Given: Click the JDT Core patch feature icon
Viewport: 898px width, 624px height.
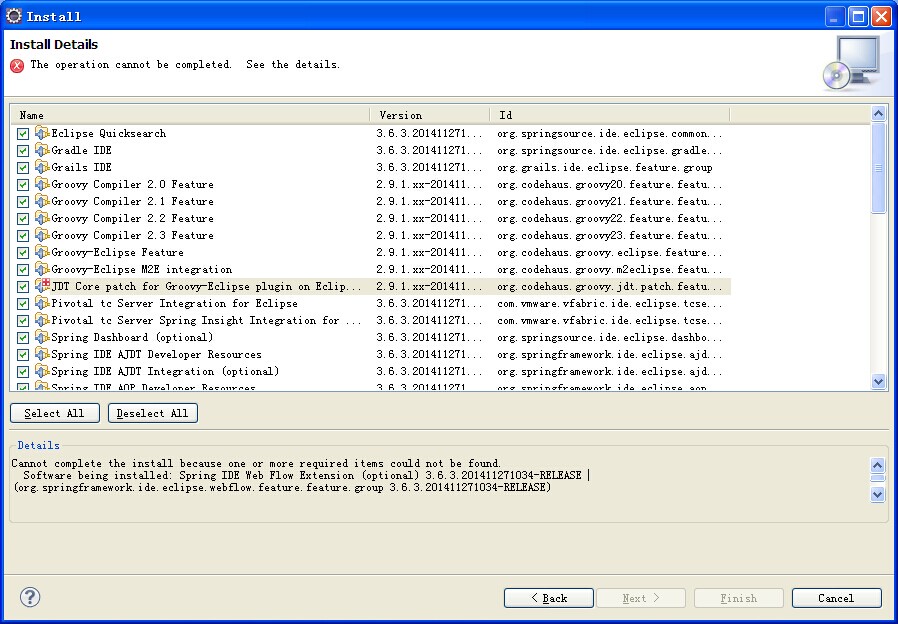Looking at the screenshot, I should pyautogui.click(x=42, y=286).
